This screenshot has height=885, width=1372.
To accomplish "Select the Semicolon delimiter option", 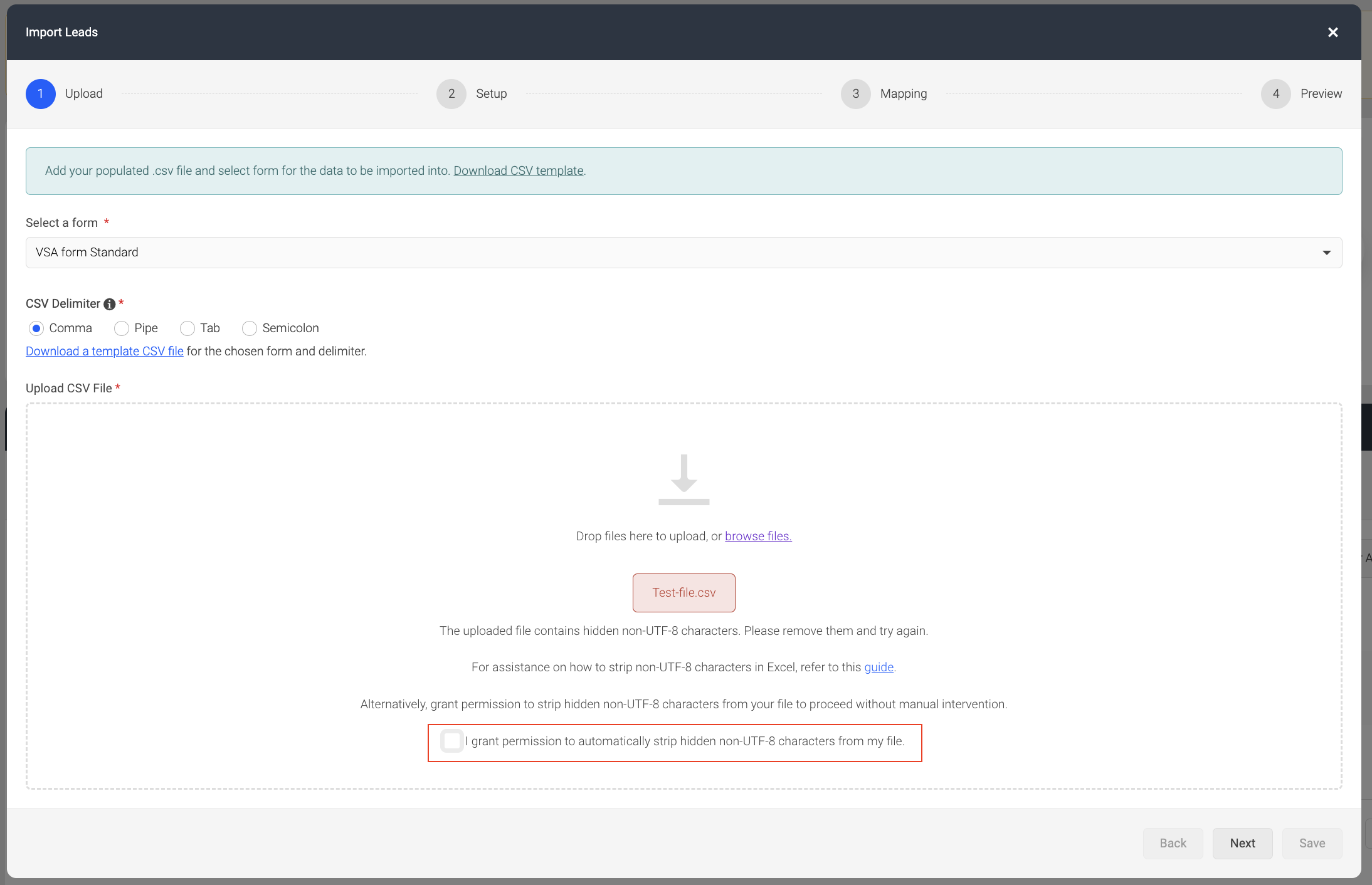I will (250, 328).
